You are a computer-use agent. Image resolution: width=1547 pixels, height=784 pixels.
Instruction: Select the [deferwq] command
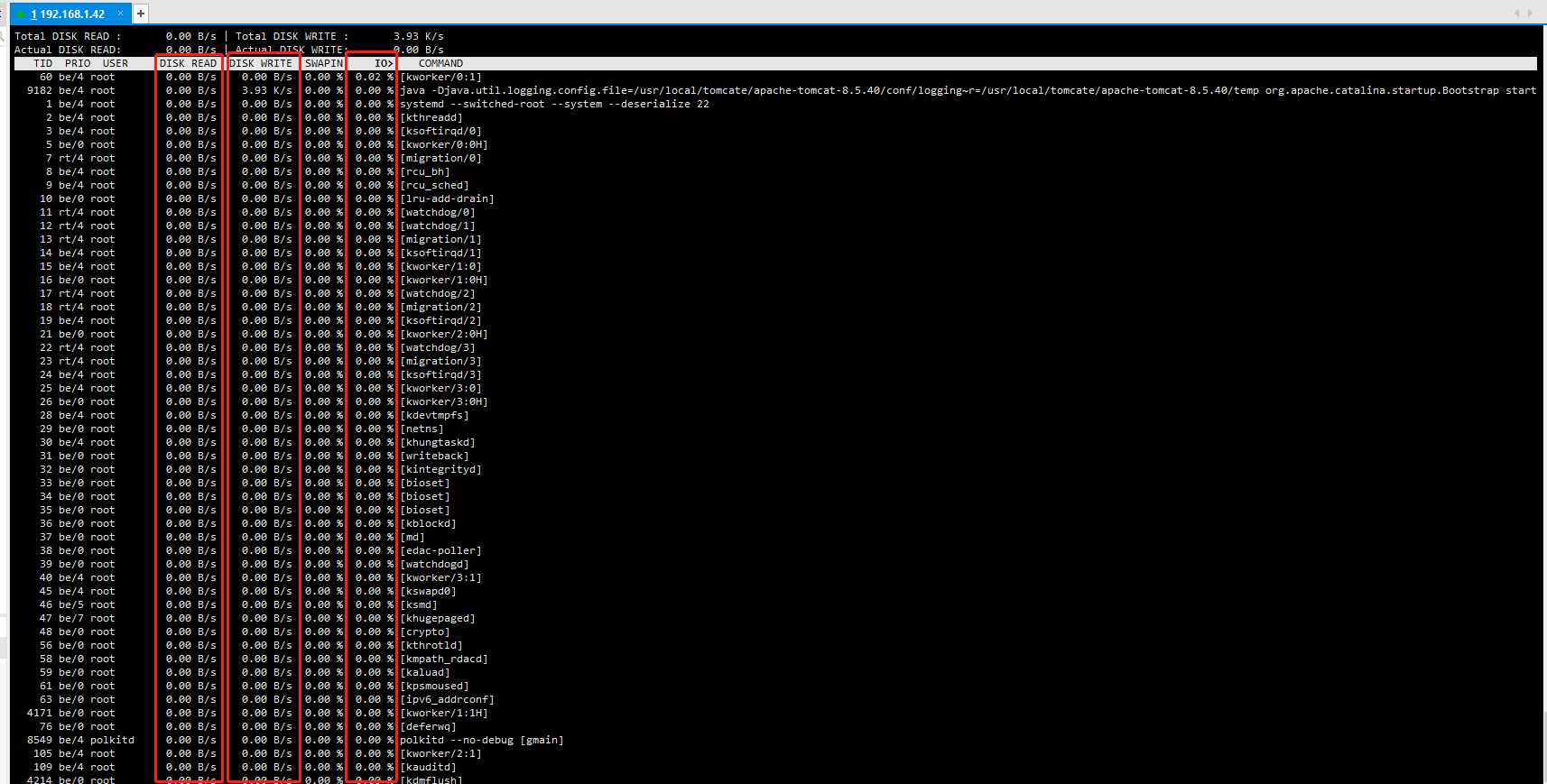click(x=428, y=726)
